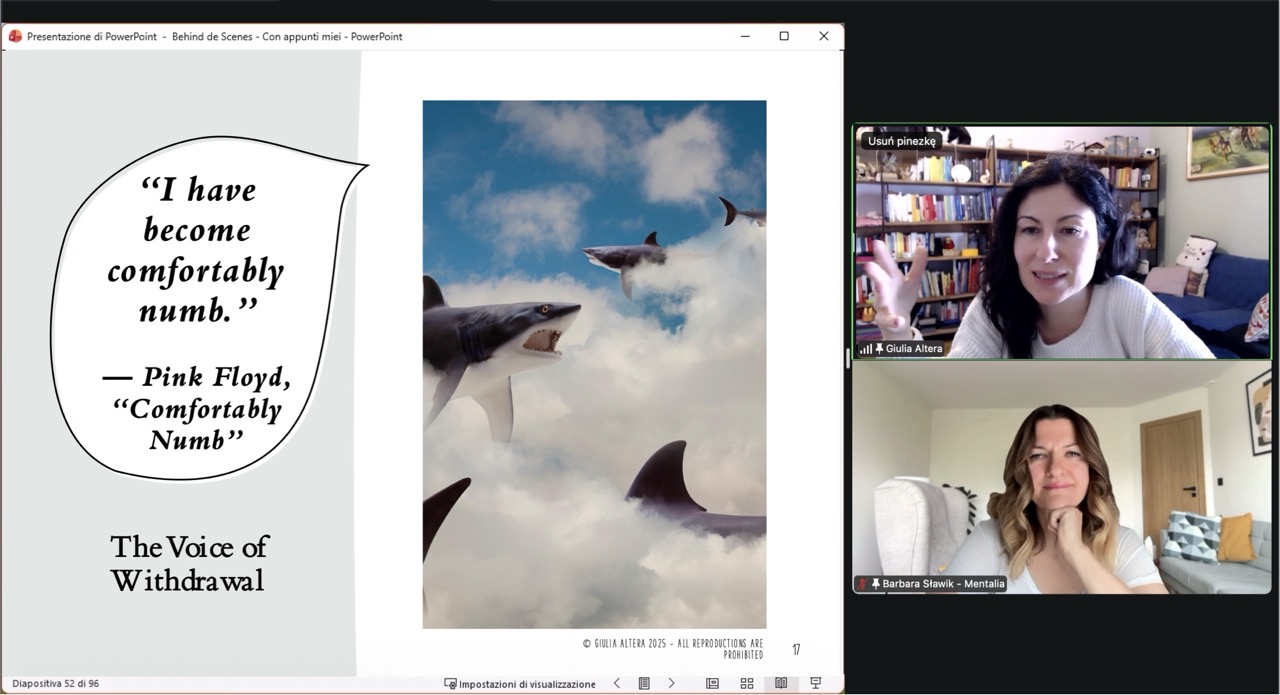This screenshot has width=1280, height=695.
Task: Select the Reading view icon
Action: click(781, 683)
